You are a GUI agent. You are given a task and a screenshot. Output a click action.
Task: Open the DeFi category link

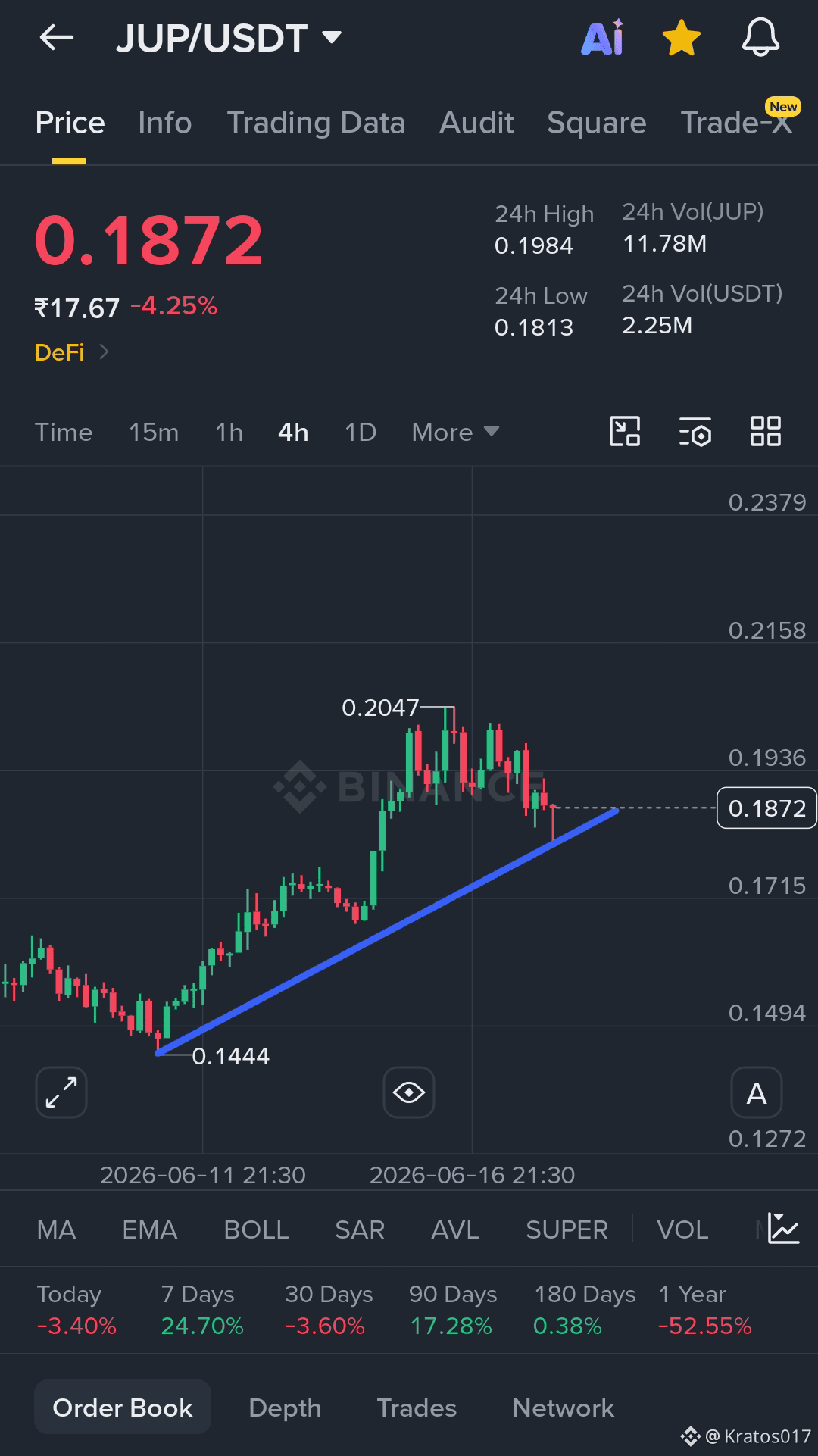coord(72,352)
